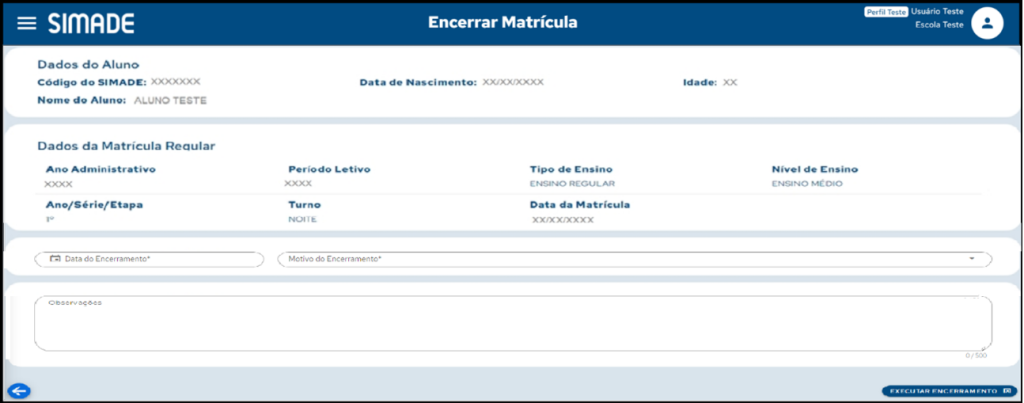The width and height of the screenshot is (1024, 403).
Task: Open the Motivo do Encerramento combo box
Action: pyautogui.click(x=635, y=259)
